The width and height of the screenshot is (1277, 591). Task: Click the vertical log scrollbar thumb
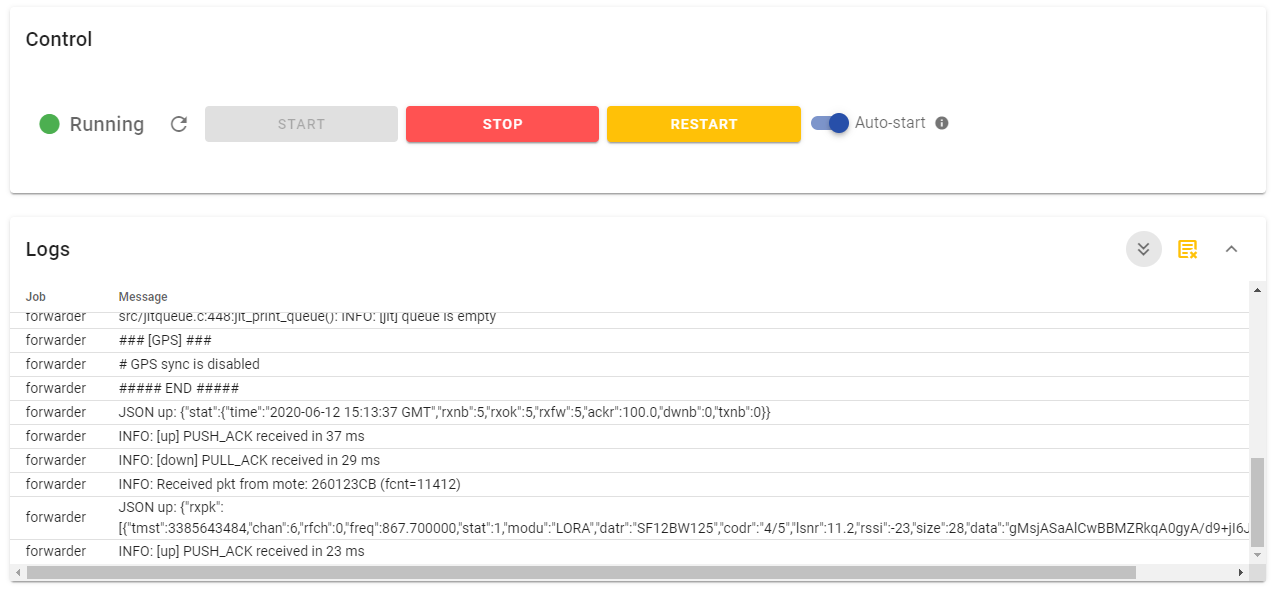pyautogui.click(x=1258, y=502)
